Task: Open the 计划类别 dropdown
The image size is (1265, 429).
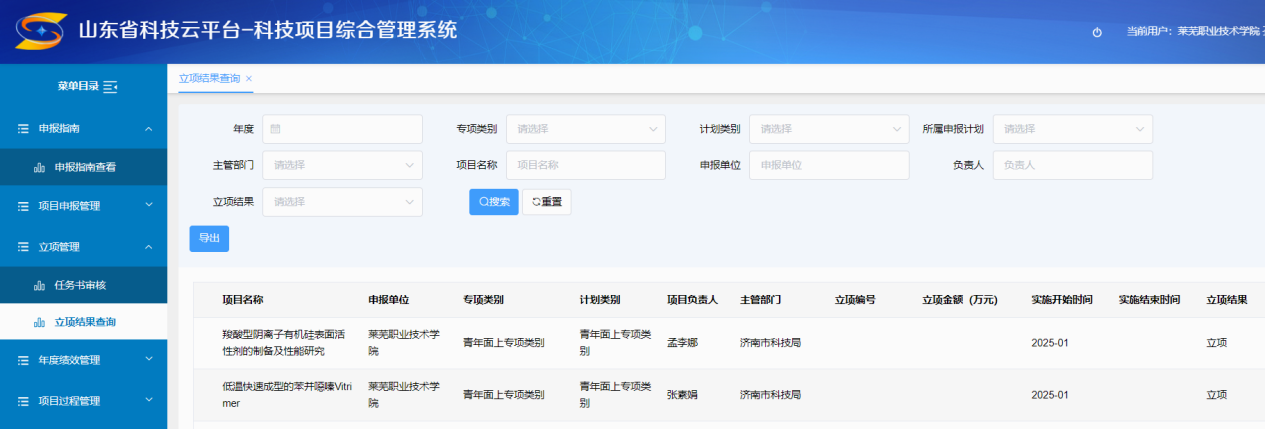Action: point(828,129)
